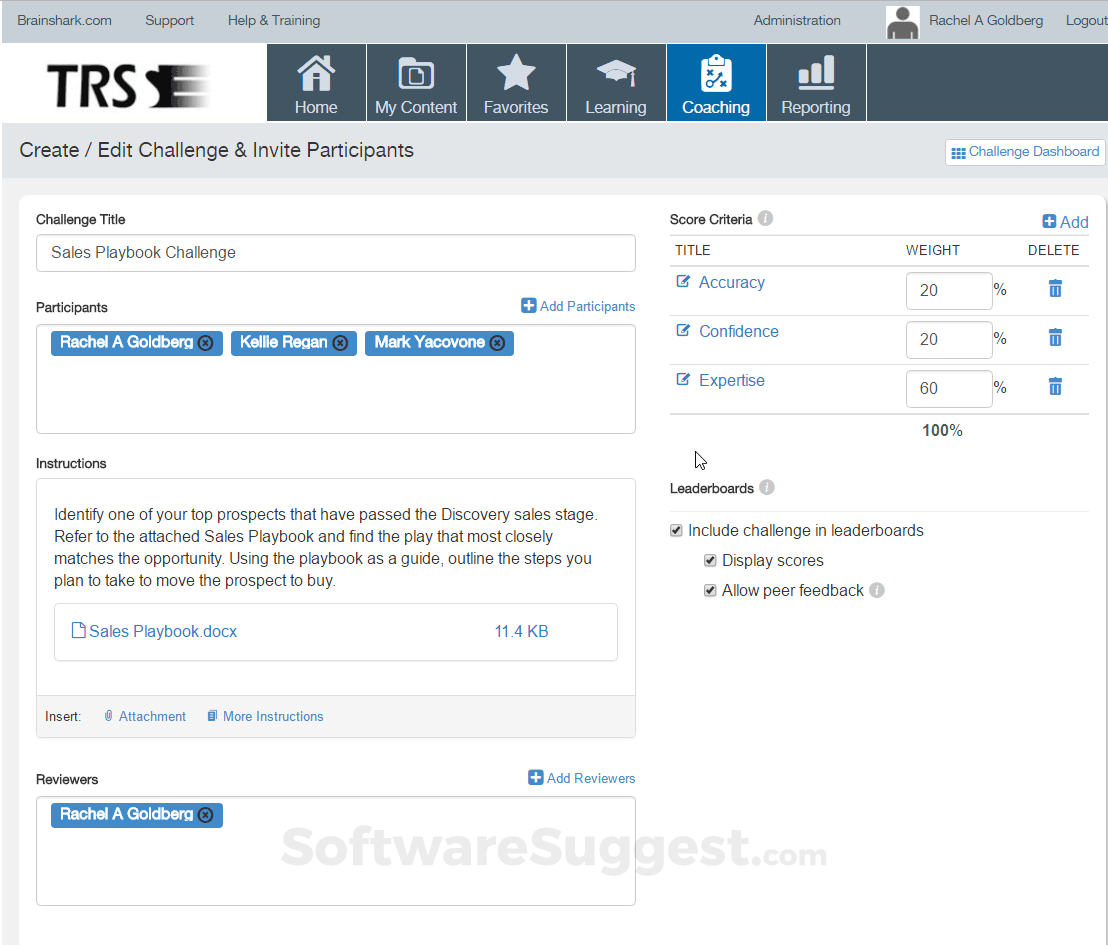1108x945 pixels.
Task: Open the Leaderboards info icon
Action: (767, 488)
